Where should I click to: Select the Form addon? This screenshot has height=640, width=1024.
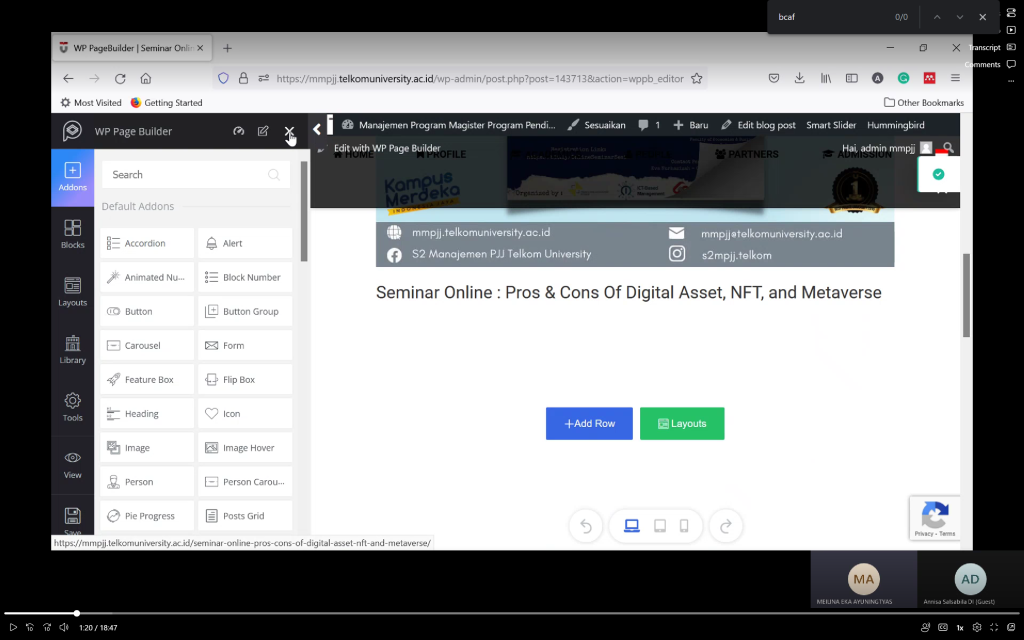click(x=245, y=345)
